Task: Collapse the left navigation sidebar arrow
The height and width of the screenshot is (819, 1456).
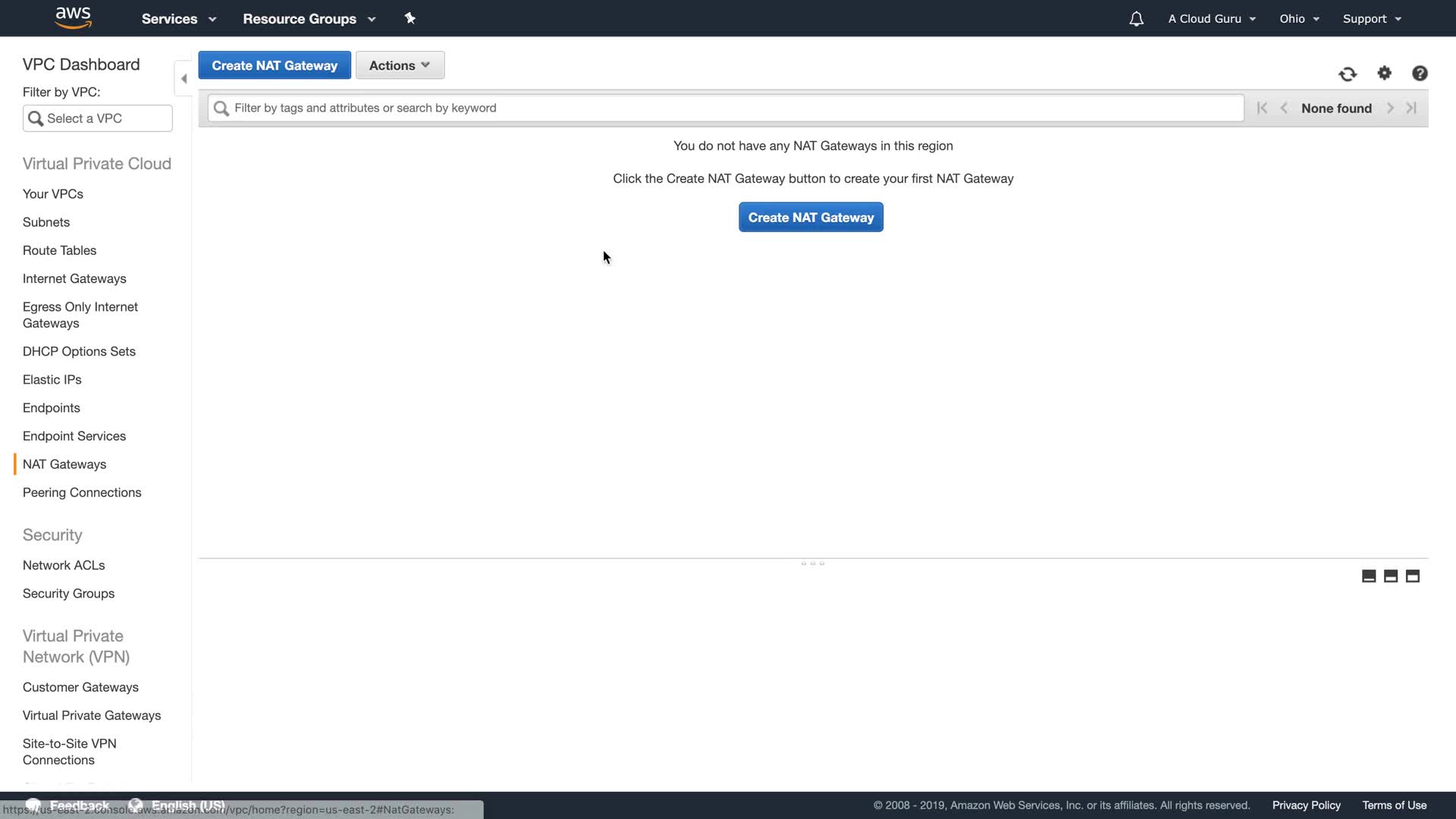Action: [184, 78]
